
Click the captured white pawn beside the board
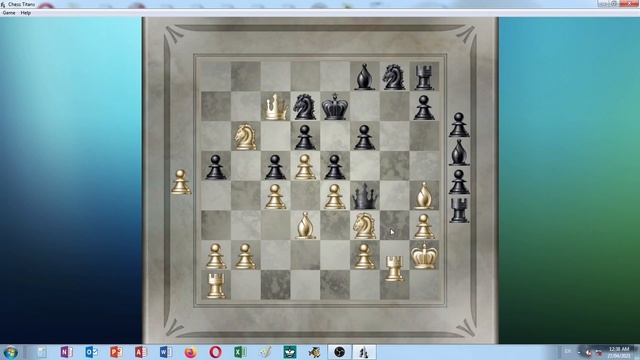tap(181, 182)
